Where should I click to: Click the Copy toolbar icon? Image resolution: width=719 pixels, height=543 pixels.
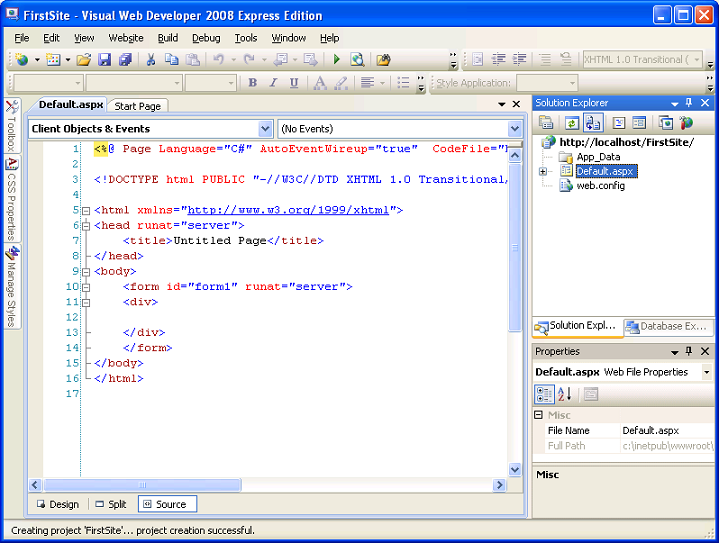(171, 60)
